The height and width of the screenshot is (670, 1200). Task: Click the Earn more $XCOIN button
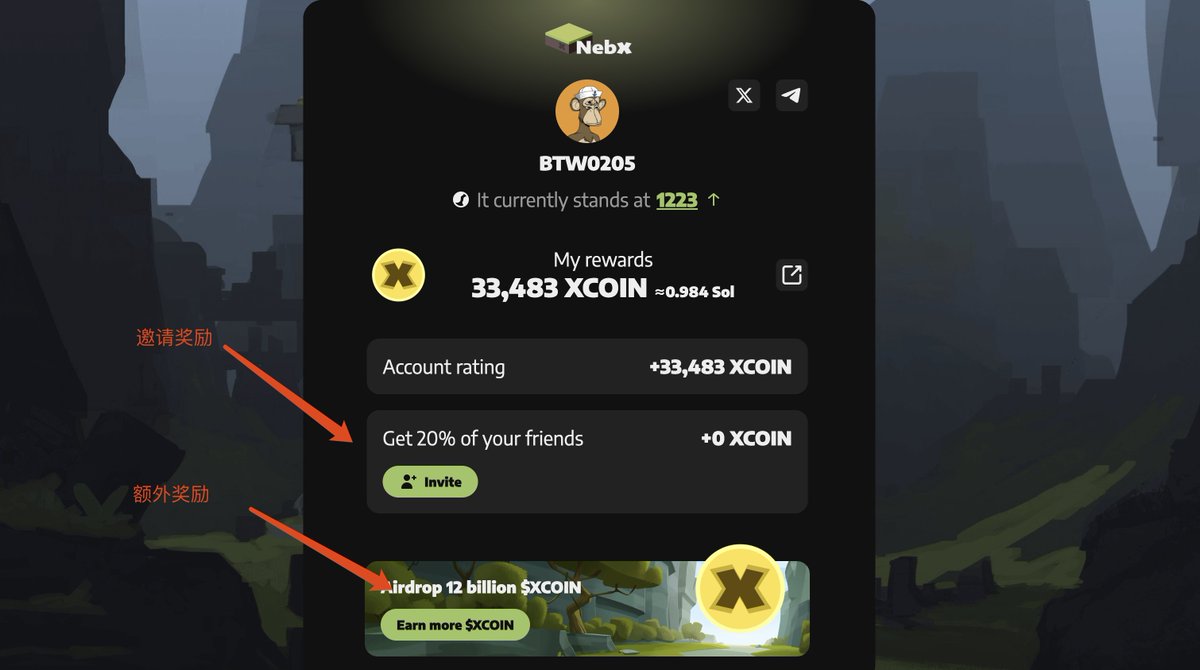click(x=455, y=625)
